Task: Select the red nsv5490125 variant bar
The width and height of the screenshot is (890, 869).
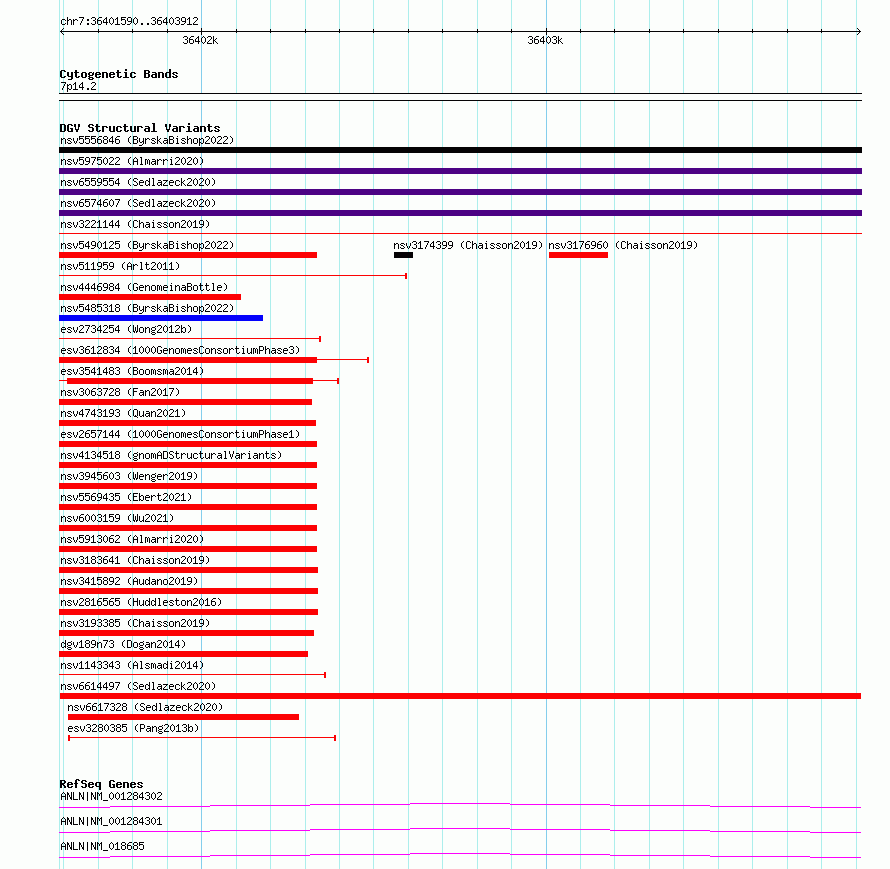Action: pyautogui.click(x=188, y=255)
